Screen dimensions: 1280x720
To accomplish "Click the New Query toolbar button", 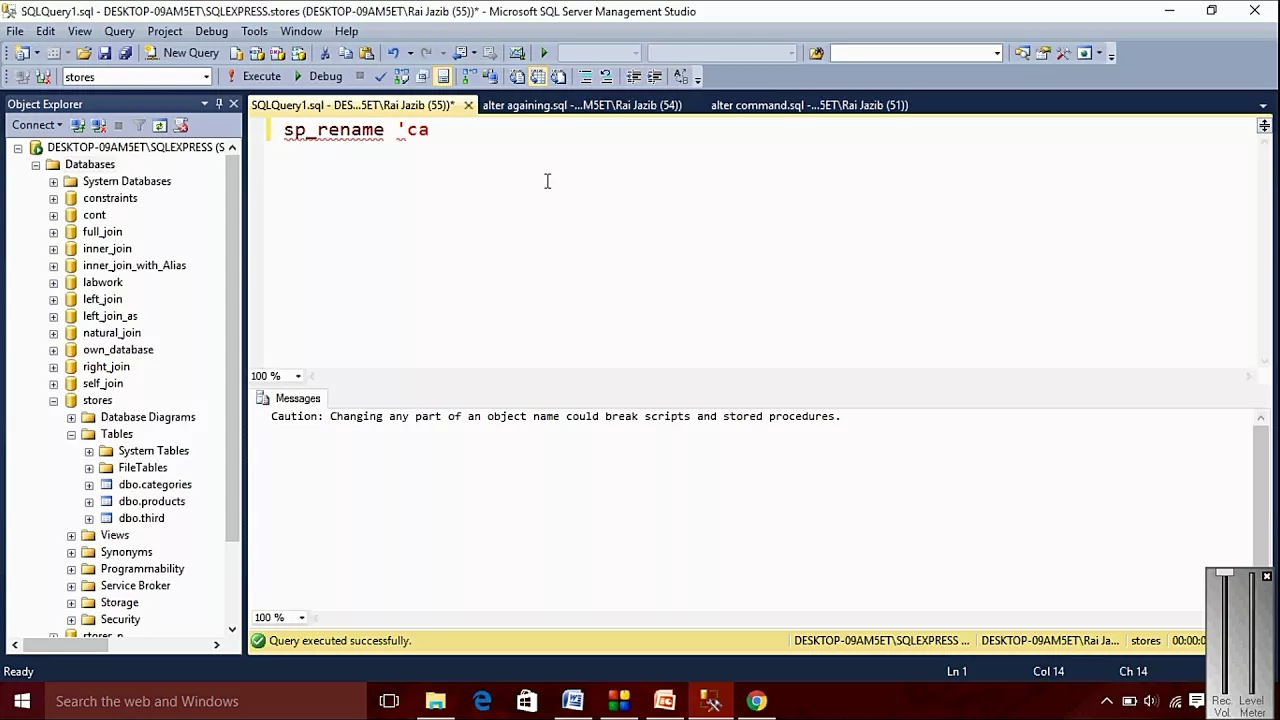I will [181, 53].
